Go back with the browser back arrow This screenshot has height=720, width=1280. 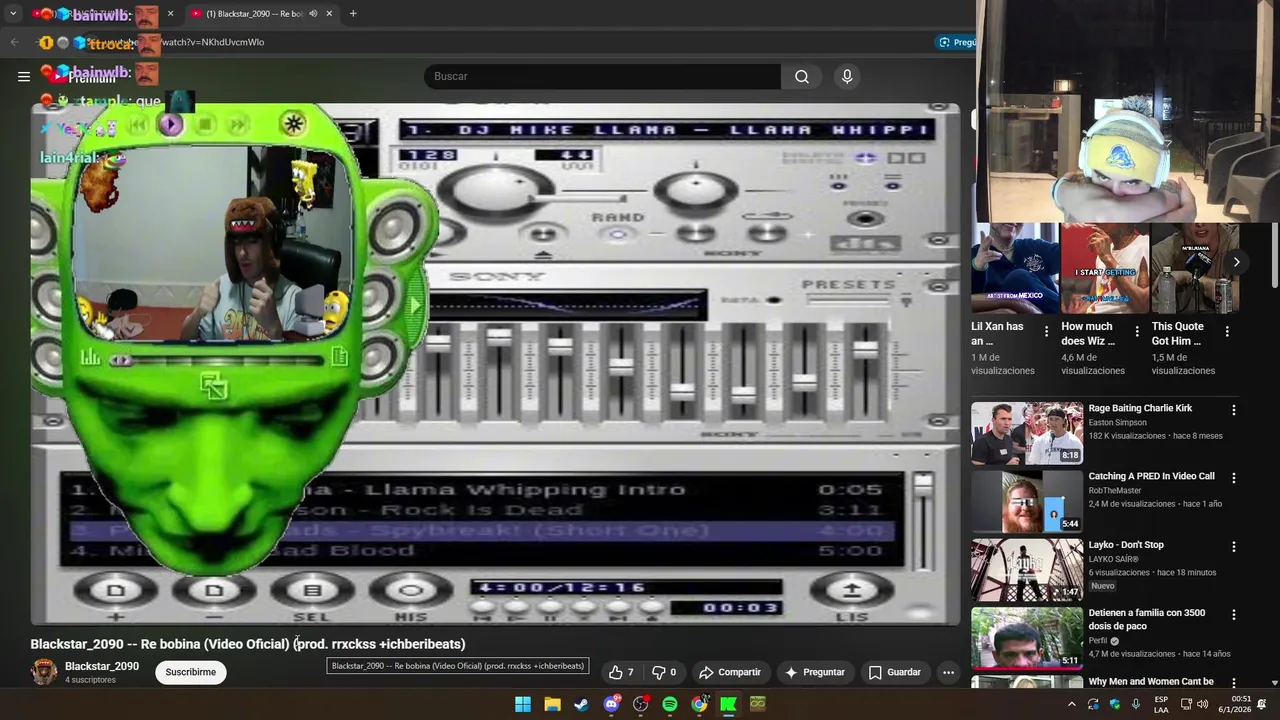tap(14, 42)
